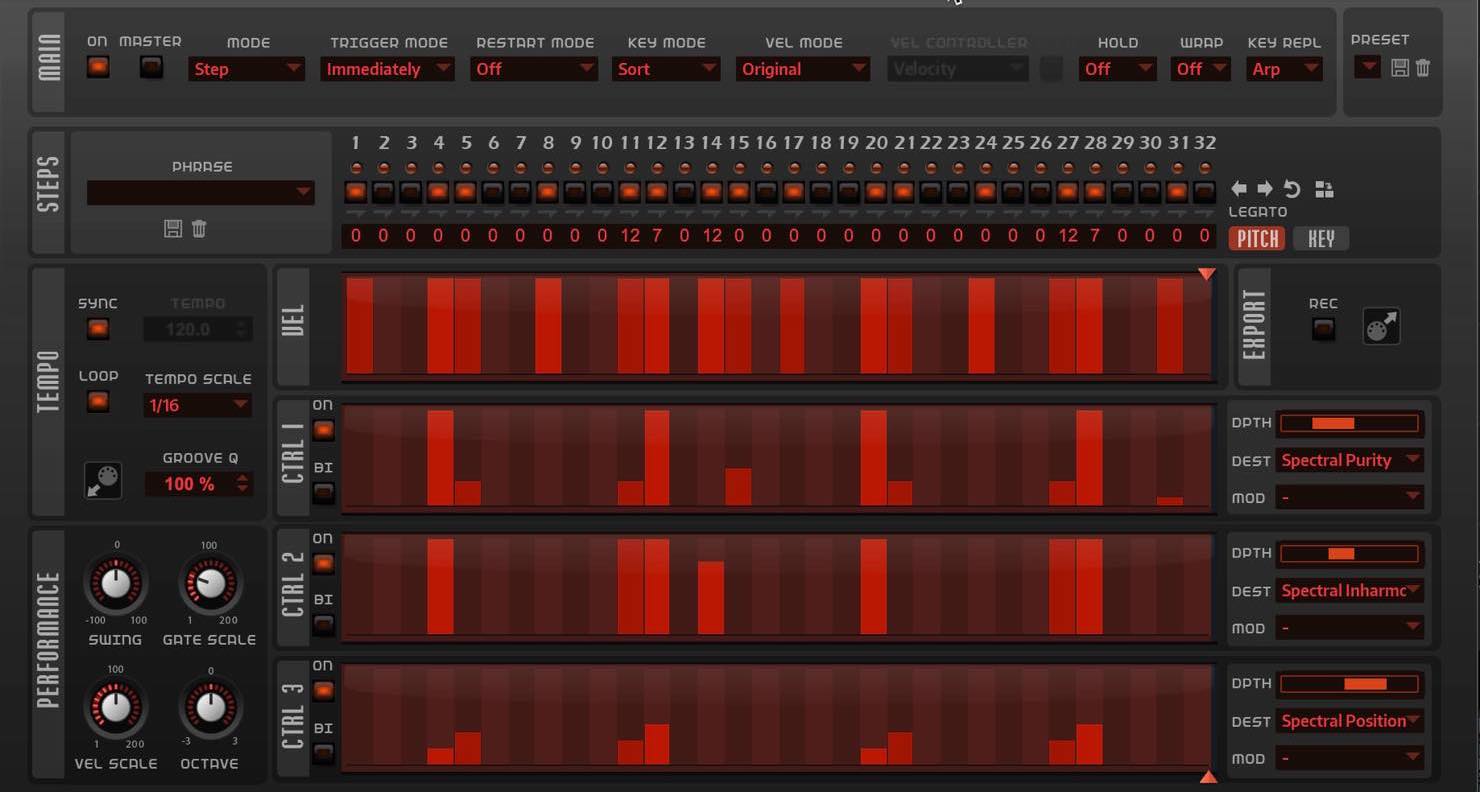Click the GATE SCALE knob
Image resolution: width=1480 pixels, height=792 pixels.
(x=209, y=584)
